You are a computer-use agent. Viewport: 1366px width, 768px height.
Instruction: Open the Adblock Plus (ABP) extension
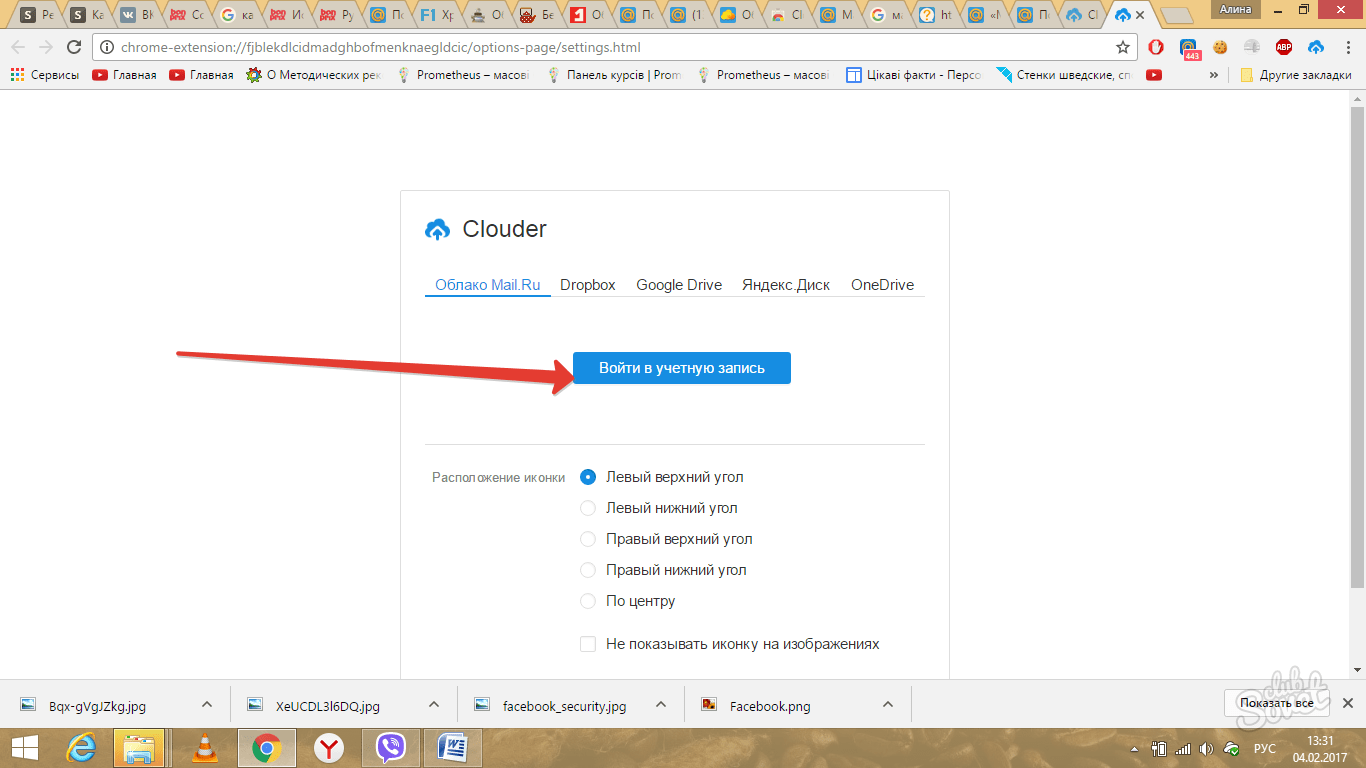(1284, 47)
